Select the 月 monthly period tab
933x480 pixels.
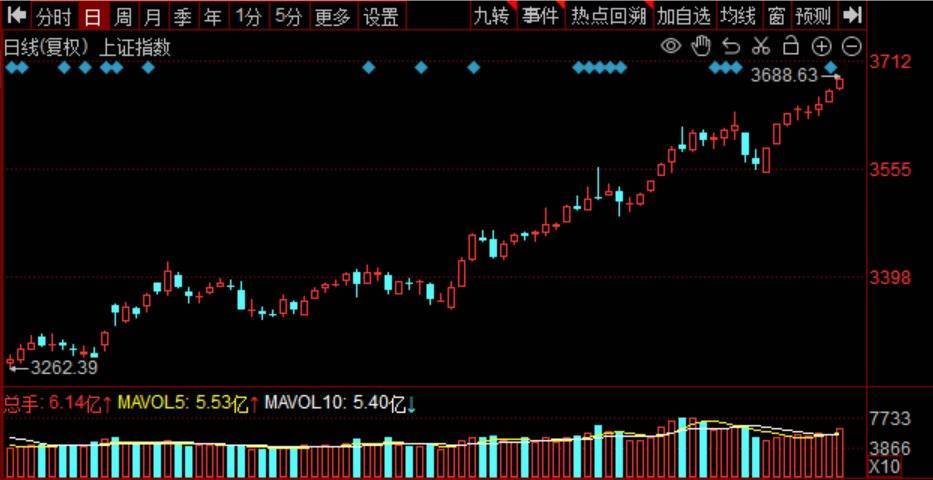click(153, 17)
